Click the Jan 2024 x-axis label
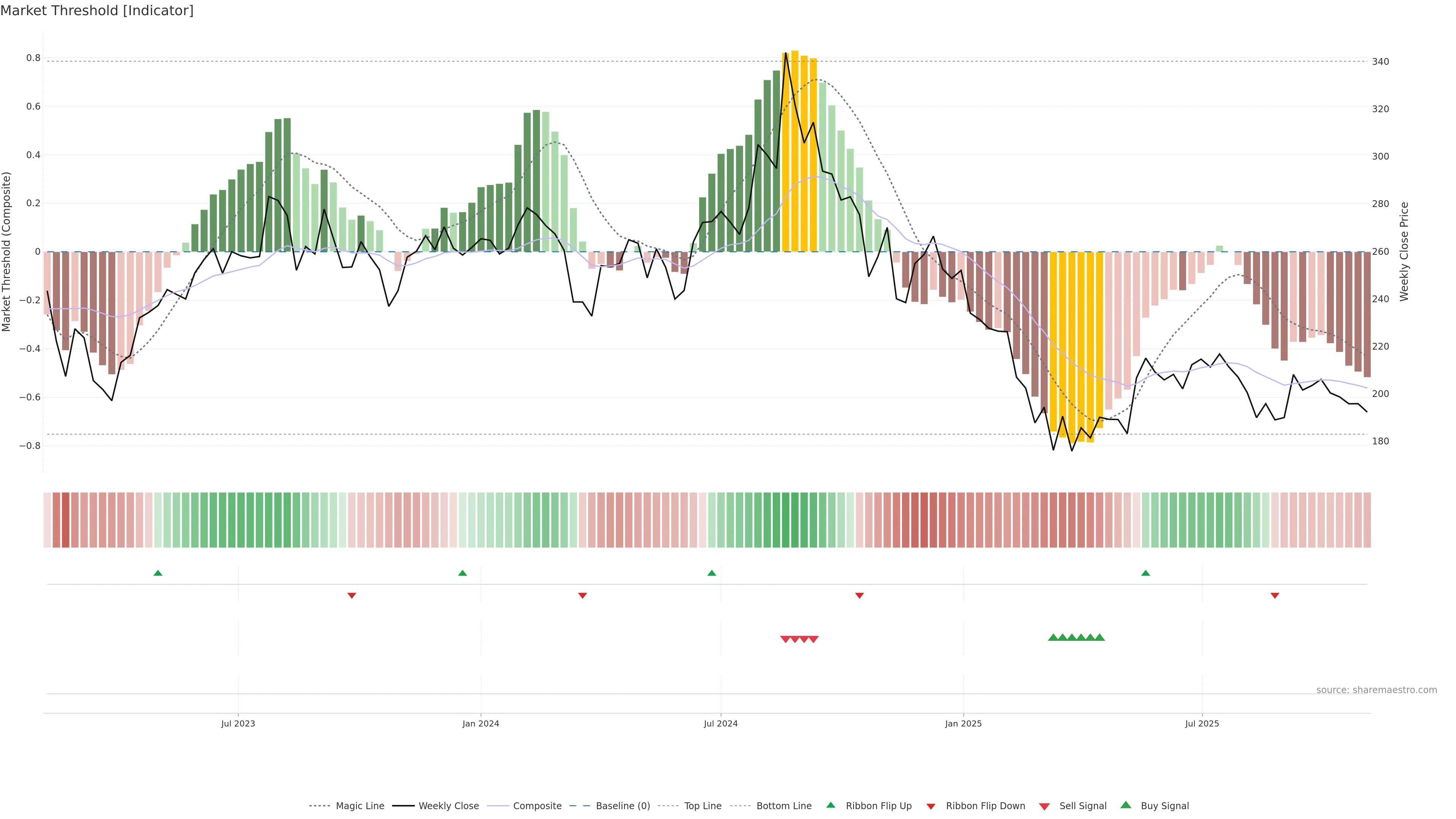Viewport: 1456px width, 819px height. [480, 723]
